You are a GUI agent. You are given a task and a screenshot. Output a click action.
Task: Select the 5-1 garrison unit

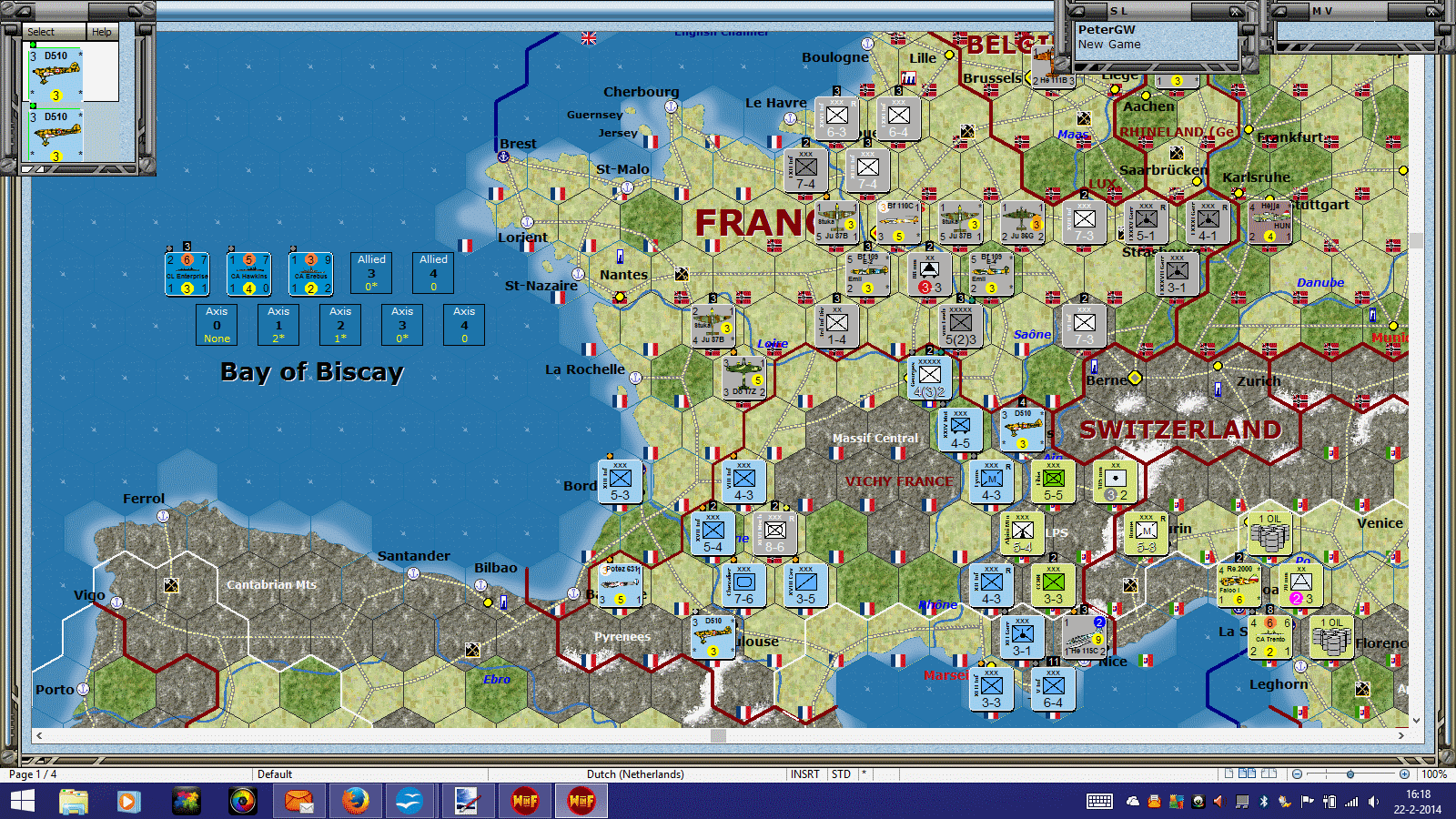pyautogui.click(x=1146, y=222)
